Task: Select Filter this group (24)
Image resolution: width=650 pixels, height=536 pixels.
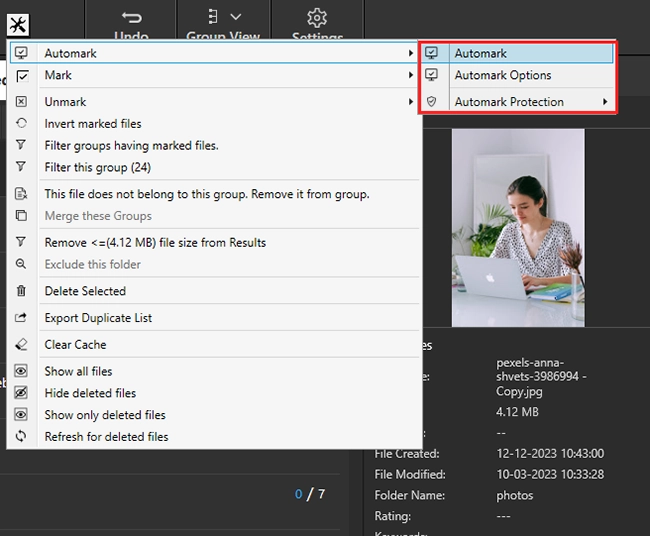Action: [214, 167]
